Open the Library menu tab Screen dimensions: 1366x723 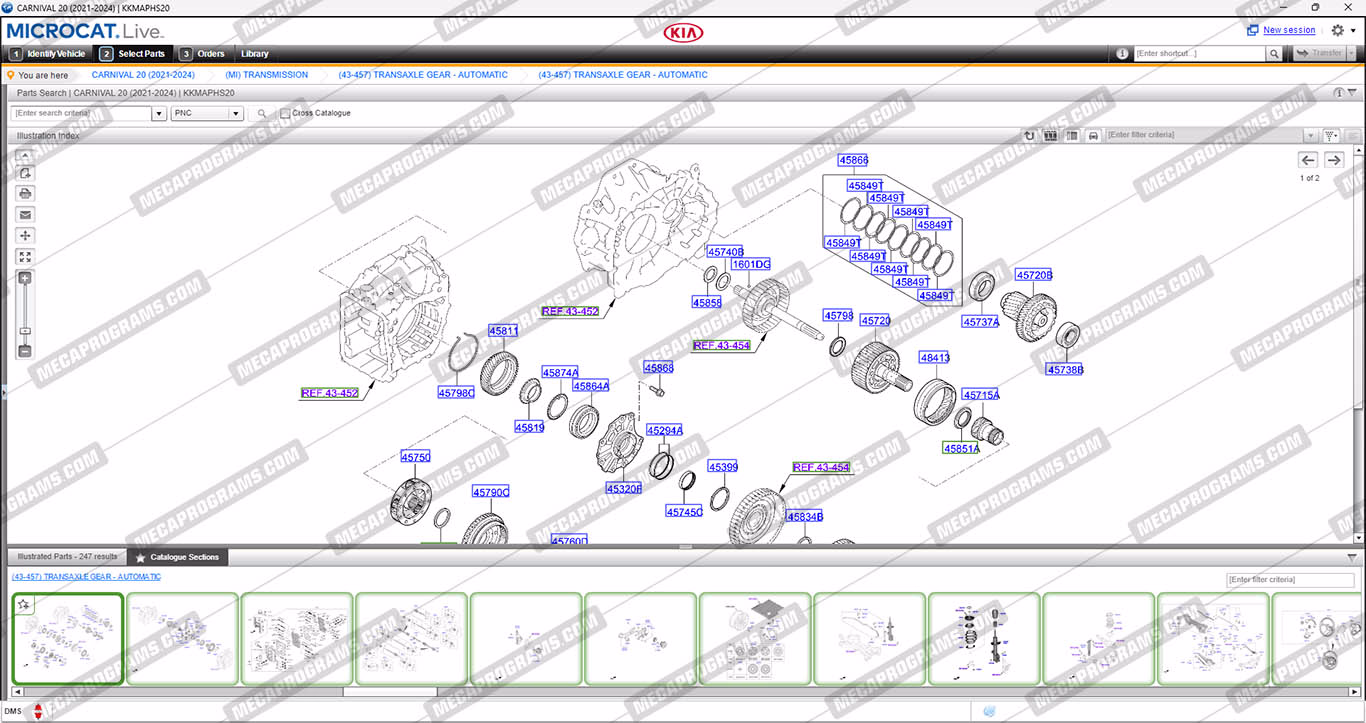click(x=254, y=54)
